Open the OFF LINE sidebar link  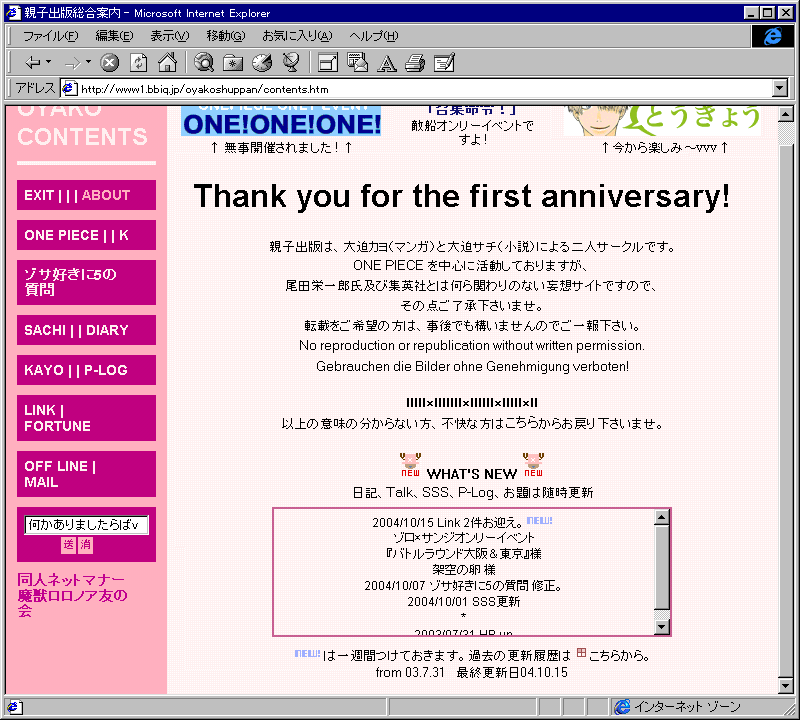[56, 466]
